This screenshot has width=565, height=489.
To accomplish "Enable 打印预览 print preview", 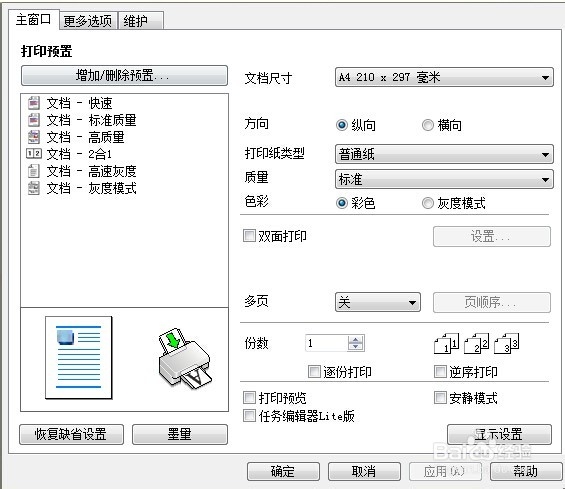I will tap(249, 397).
